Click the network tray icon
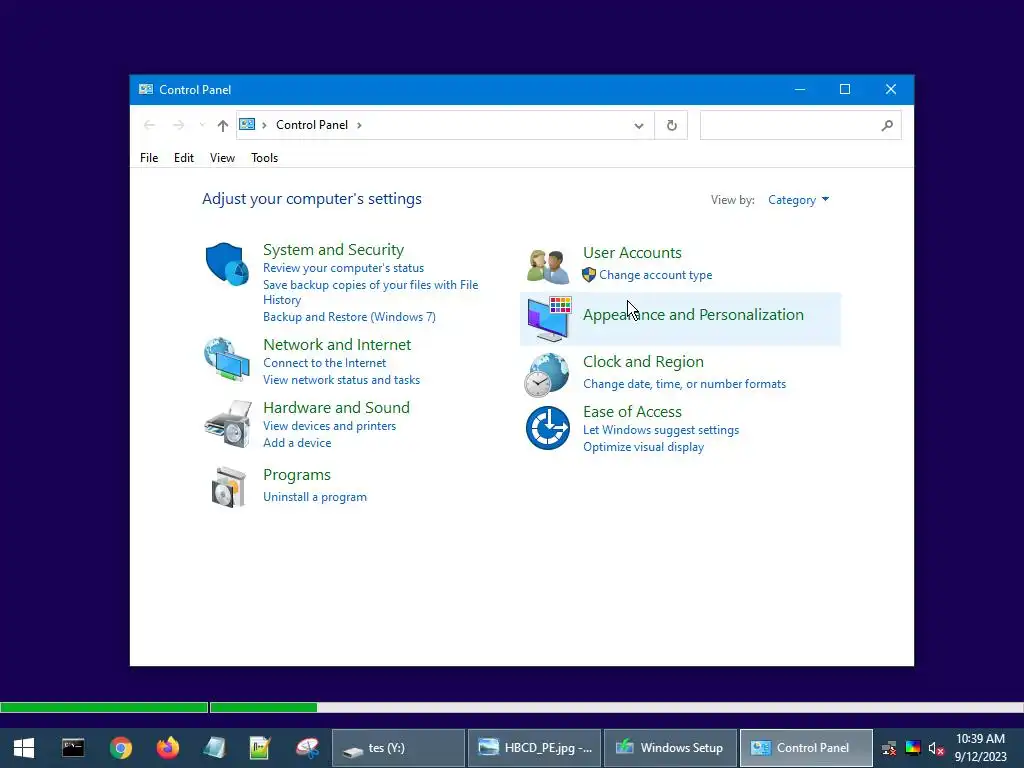This screenshot has height=768, width=1024. (x=889, y=748)
